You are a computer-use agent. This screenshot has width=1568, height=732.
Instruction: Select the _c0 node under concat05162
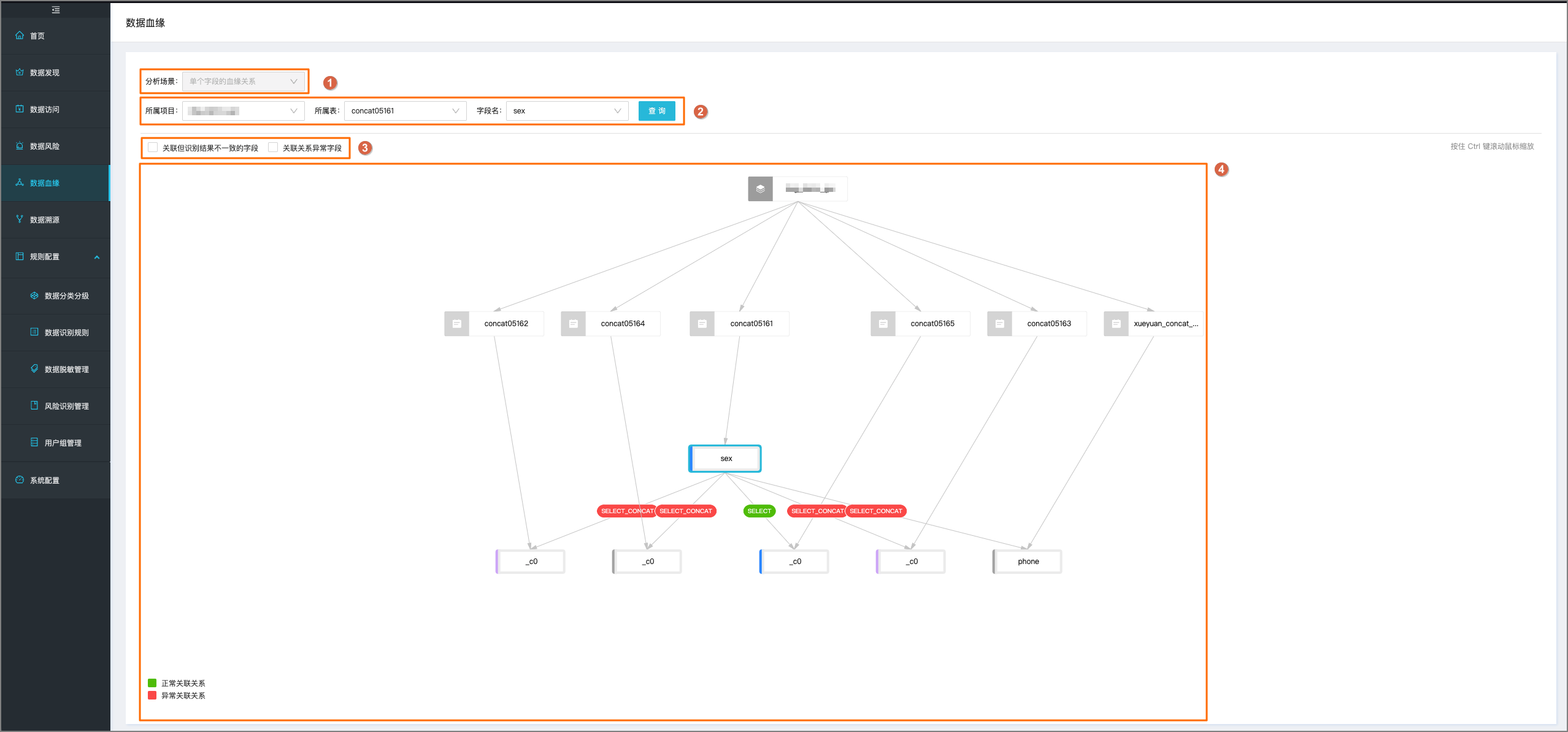(531, 562)
